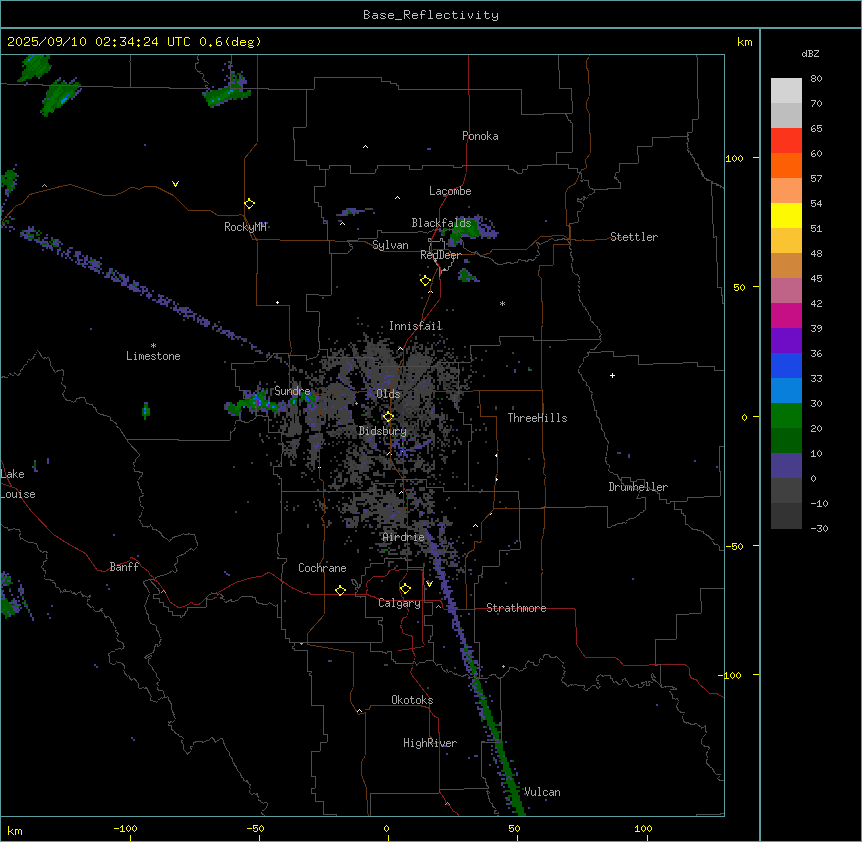Image resolution: width=862 pixels, height=842 pixels.
Task: Click the green radar echo east of Blackfalds
Action: [x=470, y=231]
